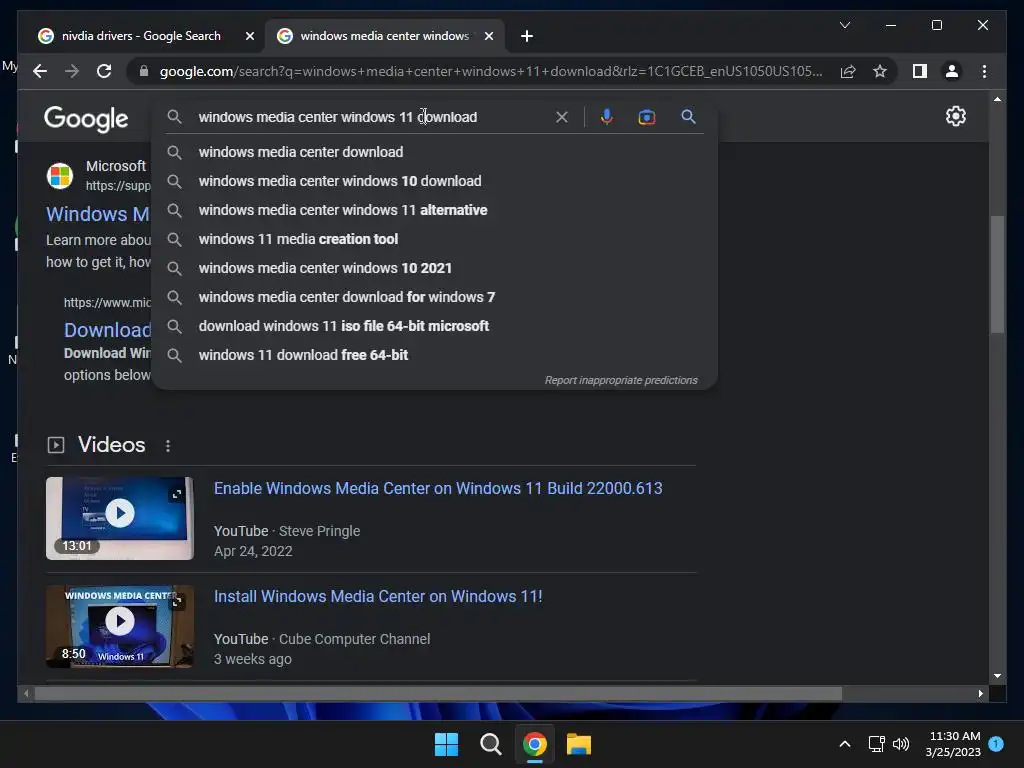Click the Microsoft favicon in first result
The height and width of the screenshot is (768, 1024).
[59, 176]
